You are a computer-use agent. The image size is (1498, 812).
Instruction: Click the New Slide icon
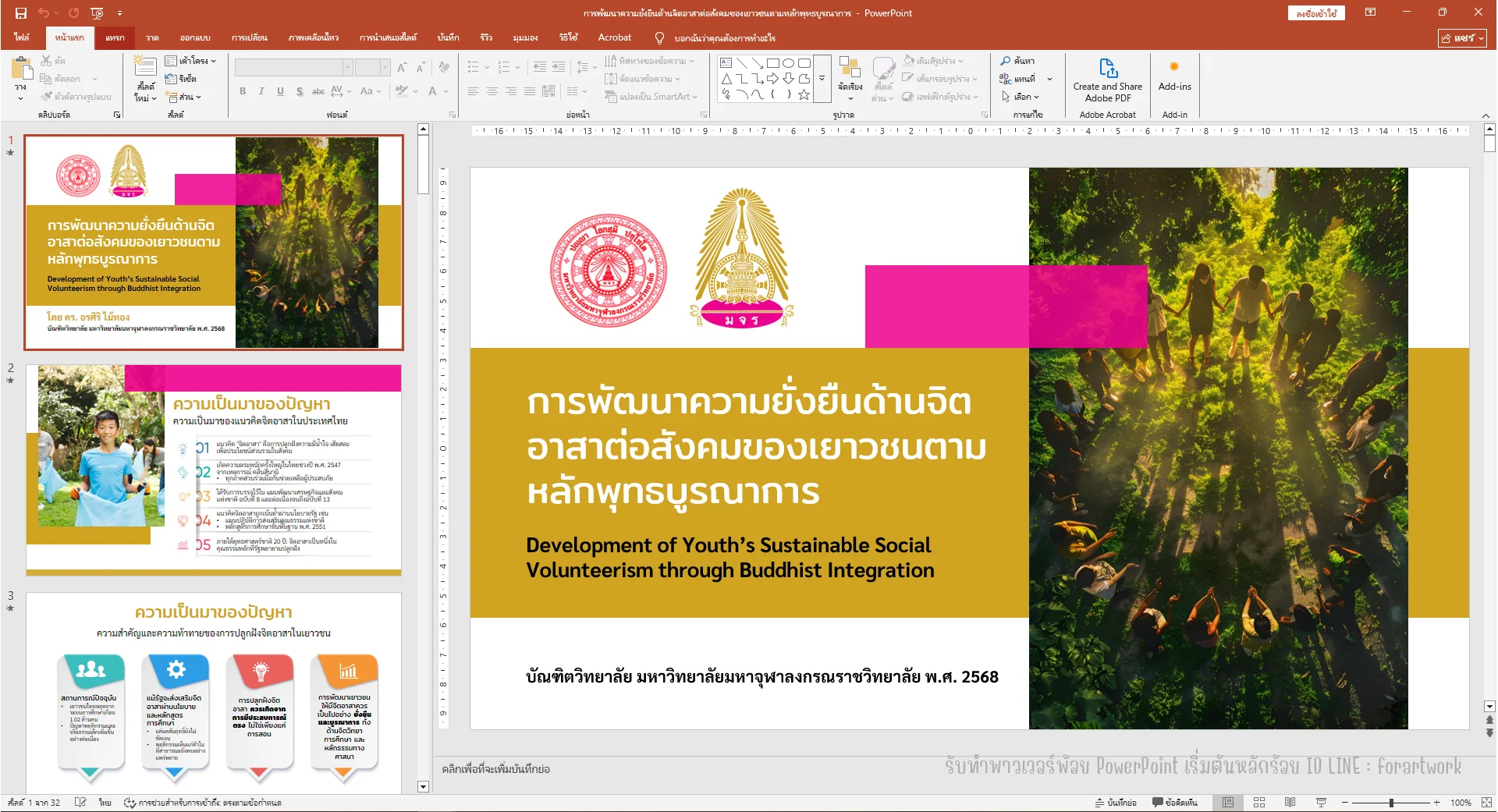coord(145,66)
